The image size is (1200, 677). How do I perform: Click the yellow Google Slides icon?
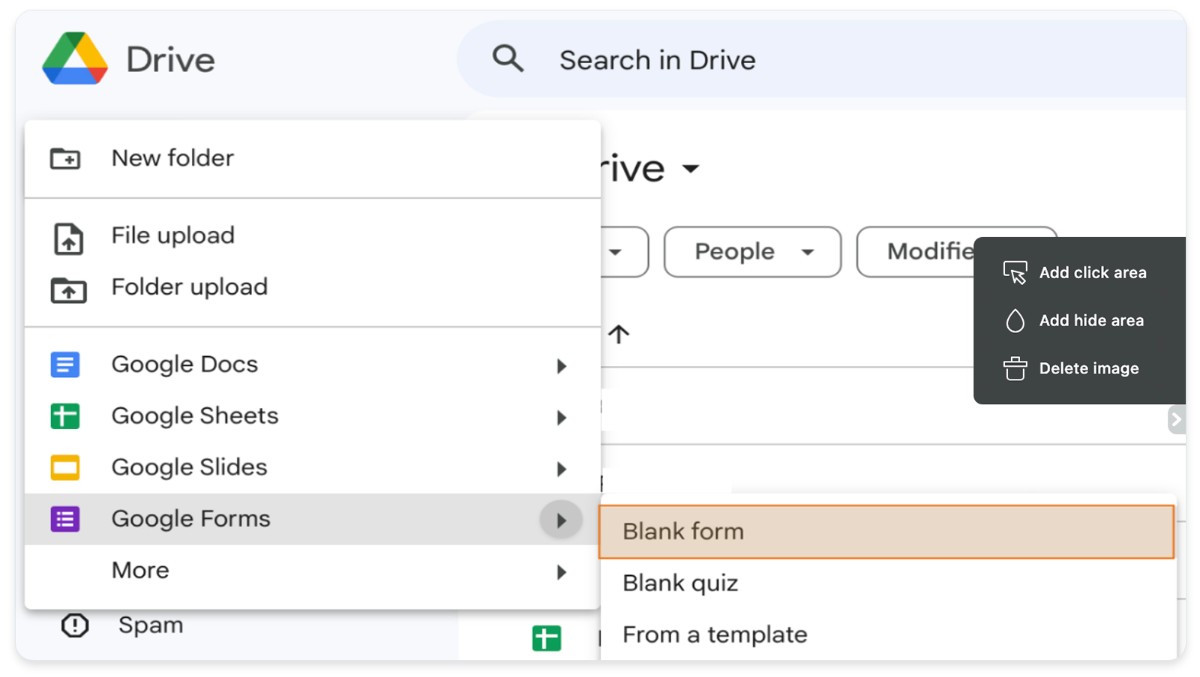(x=65, y=468)
